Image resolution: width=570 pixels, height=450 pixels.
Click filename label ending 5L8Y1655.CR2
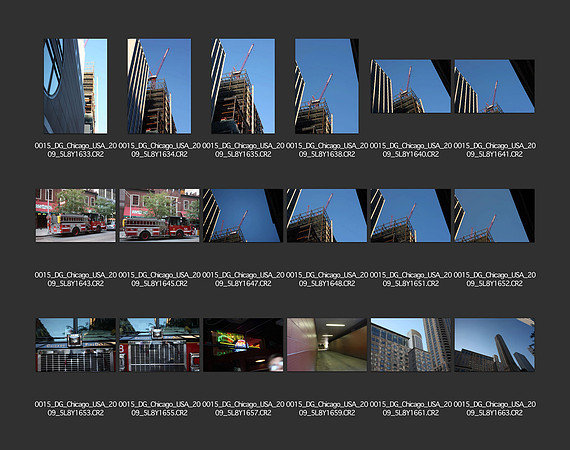tap(159, 409)
